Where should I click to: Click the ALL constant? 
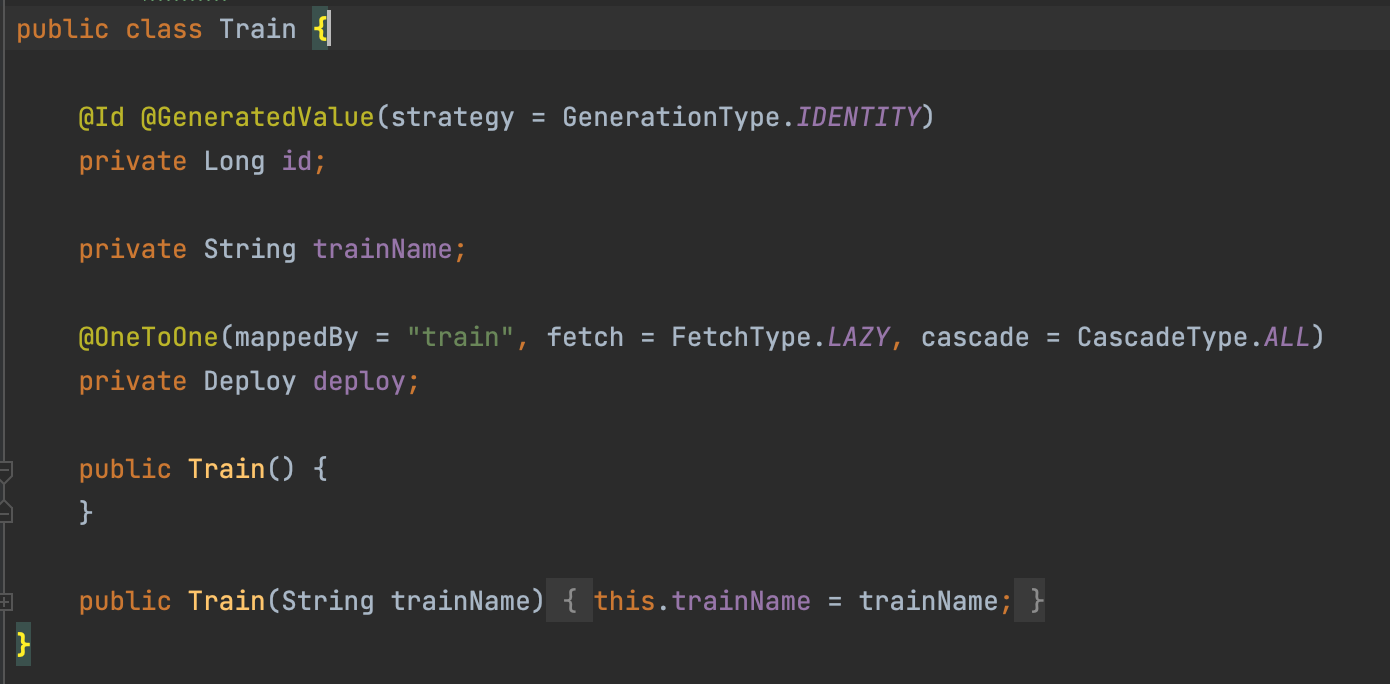tap(1286, 337)
